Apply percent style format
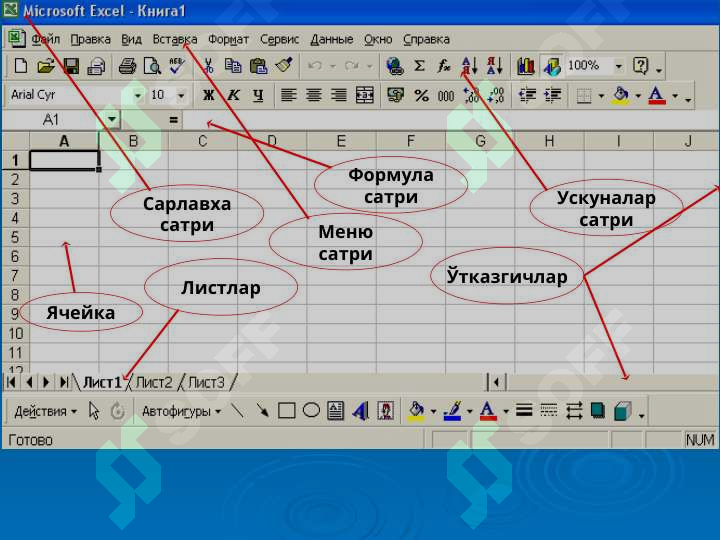This screenshot has height=540, width=720. pos(421,95)
